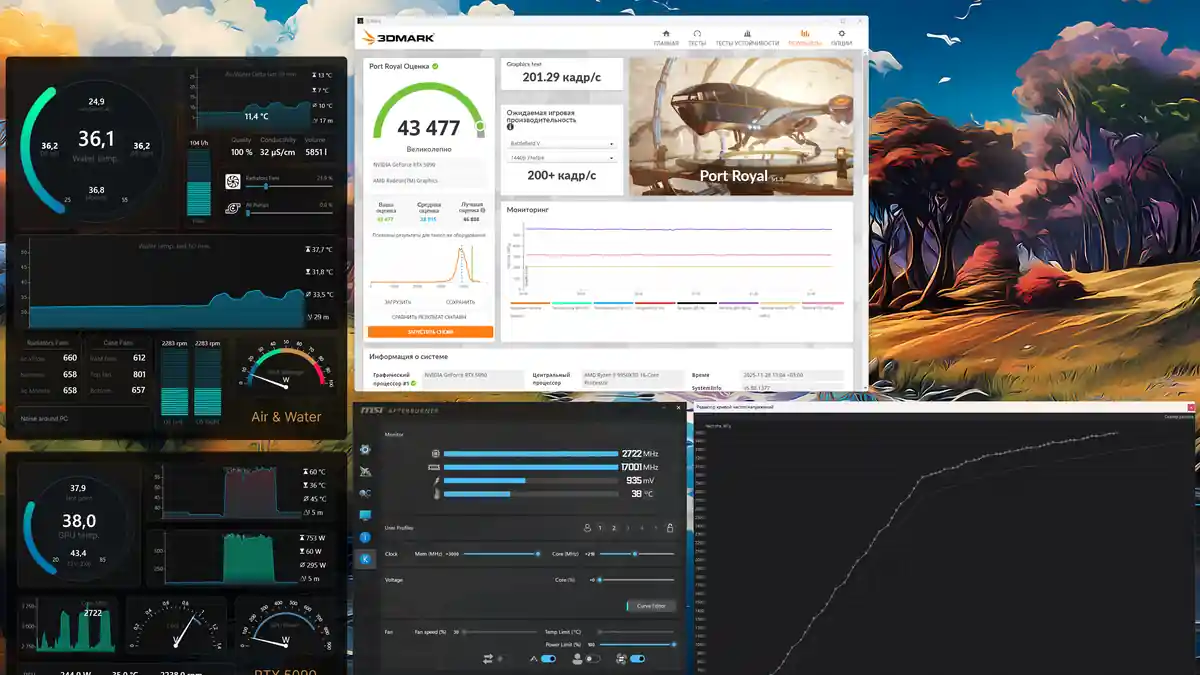This screenshot has height=675, width=1200.
Task: Open the Battlefield V game dropdown
Action: click(561, 143)
